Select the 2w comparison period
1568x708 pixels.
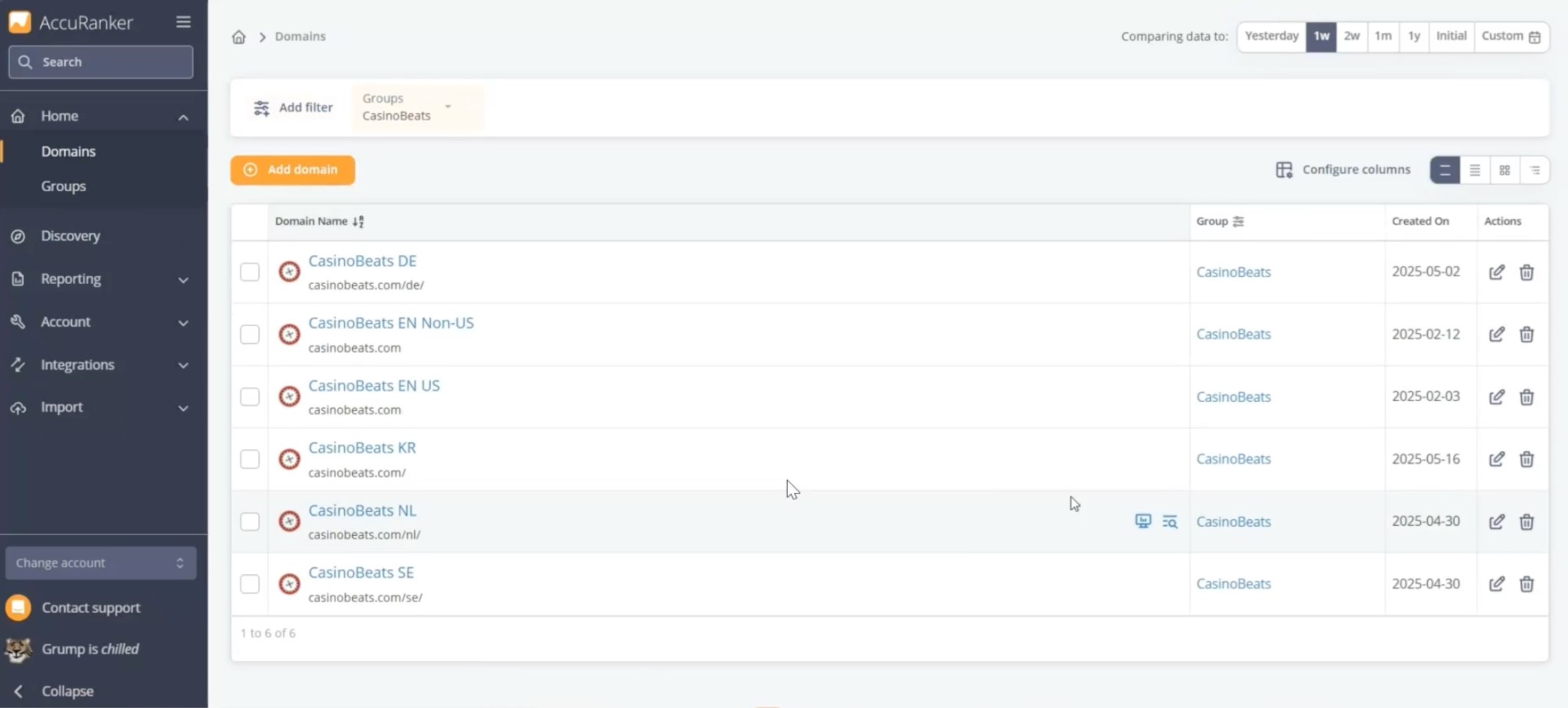(x=1352, y=36)
